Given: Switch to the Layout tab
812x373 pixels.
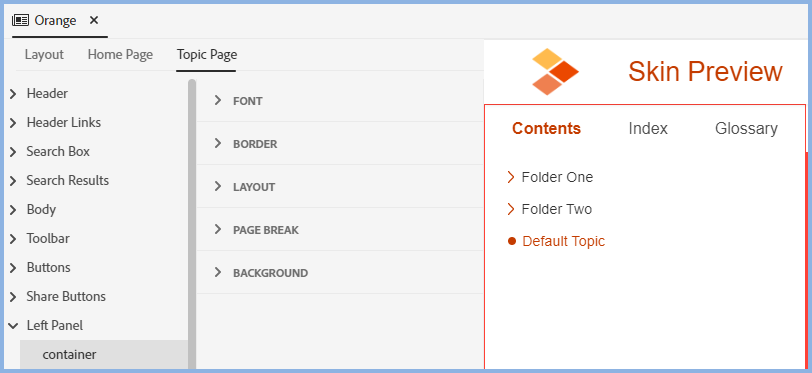Looking at the screenshot, I should point(44,54).
